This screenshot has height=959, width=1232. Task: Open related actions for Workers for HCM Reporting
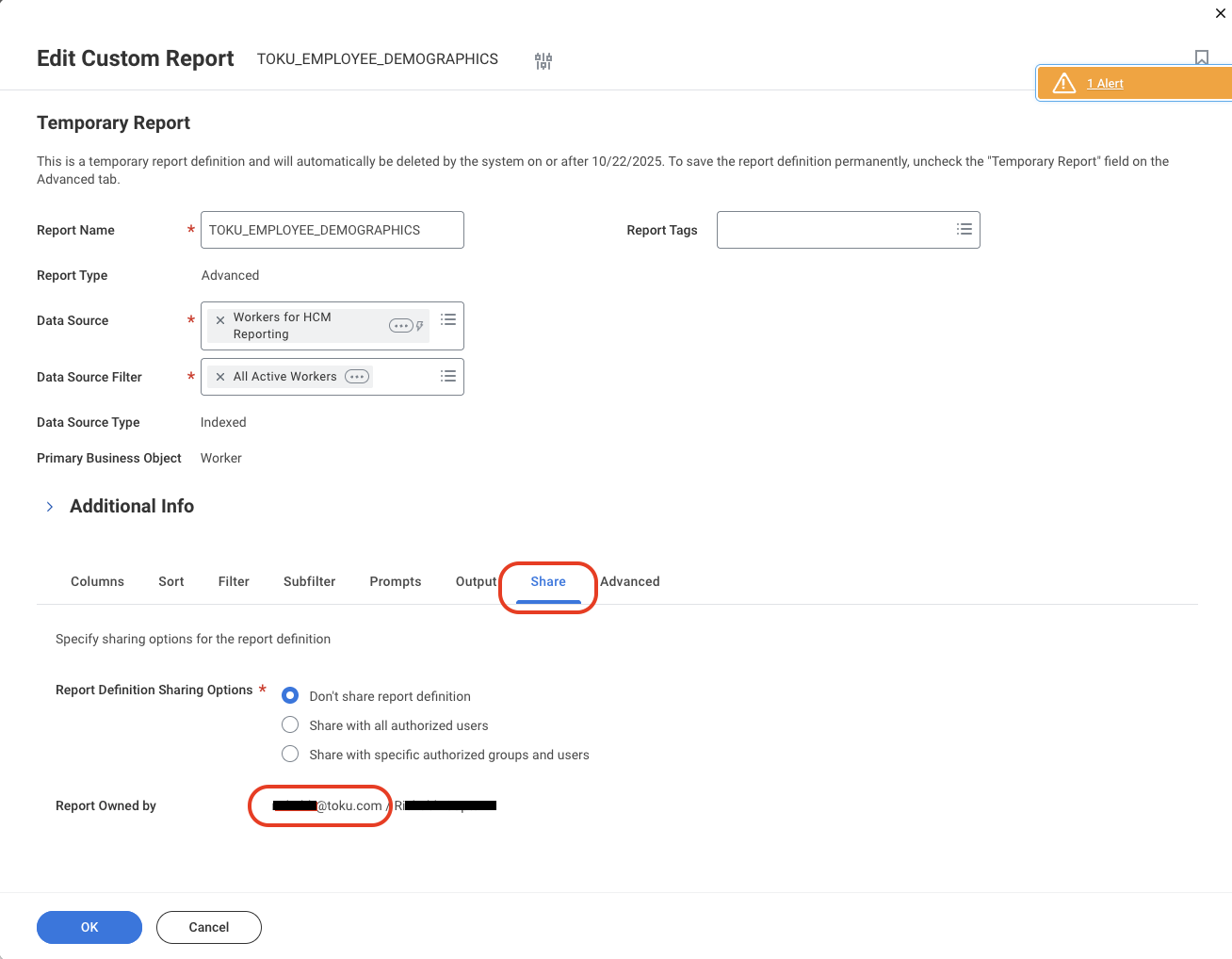tap(401, 326)
